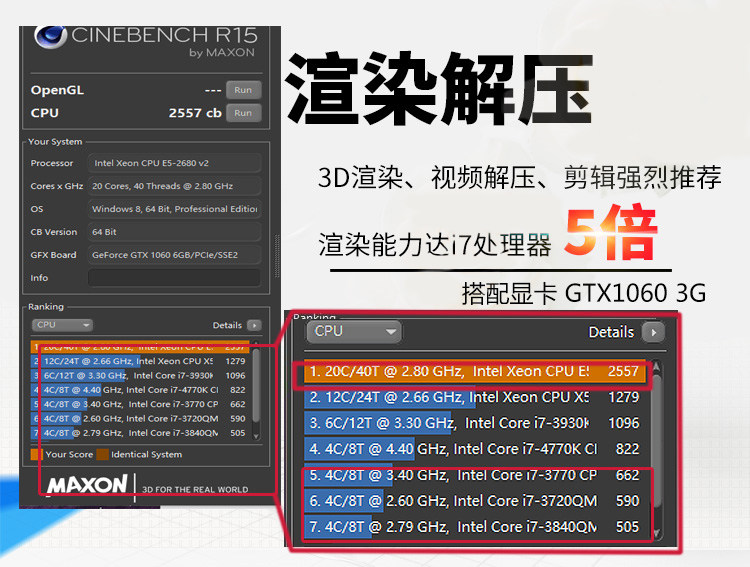Click the panel resize grip on right edge
Image resolution: width=750 pixels, height=567 pixels.
pyautogui.click(x=277, y=256)
